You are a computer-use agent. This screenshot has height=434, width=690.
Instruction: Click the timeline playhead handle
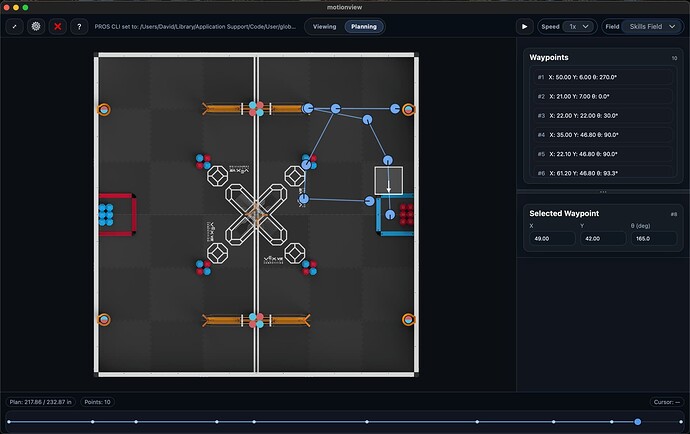point(638,422)
